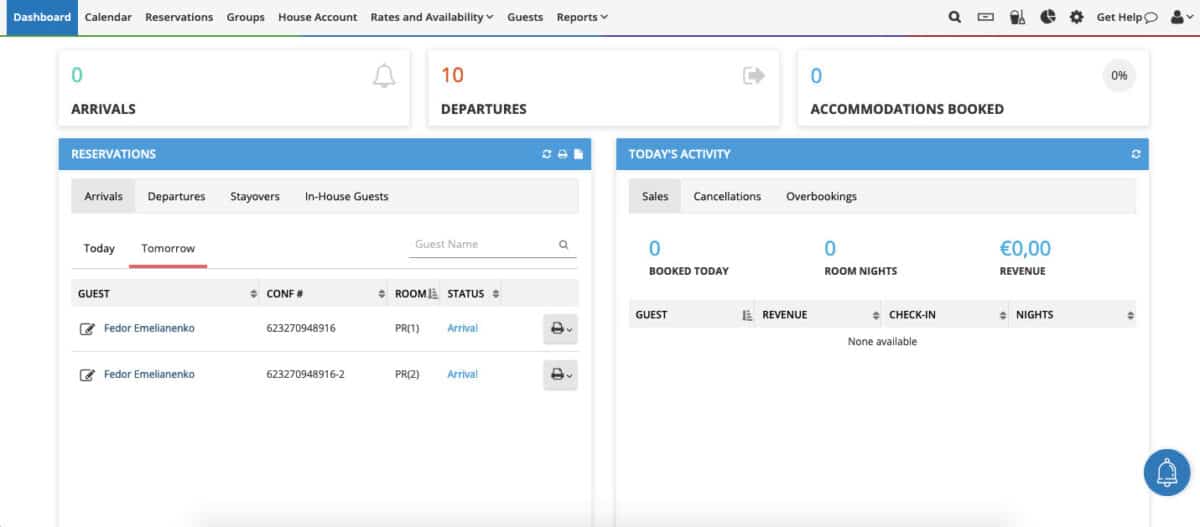The height and width of the screenshot is (527, 1200).
Task: Open the notification bell floating button
Action: click(x=1167, y=472)
